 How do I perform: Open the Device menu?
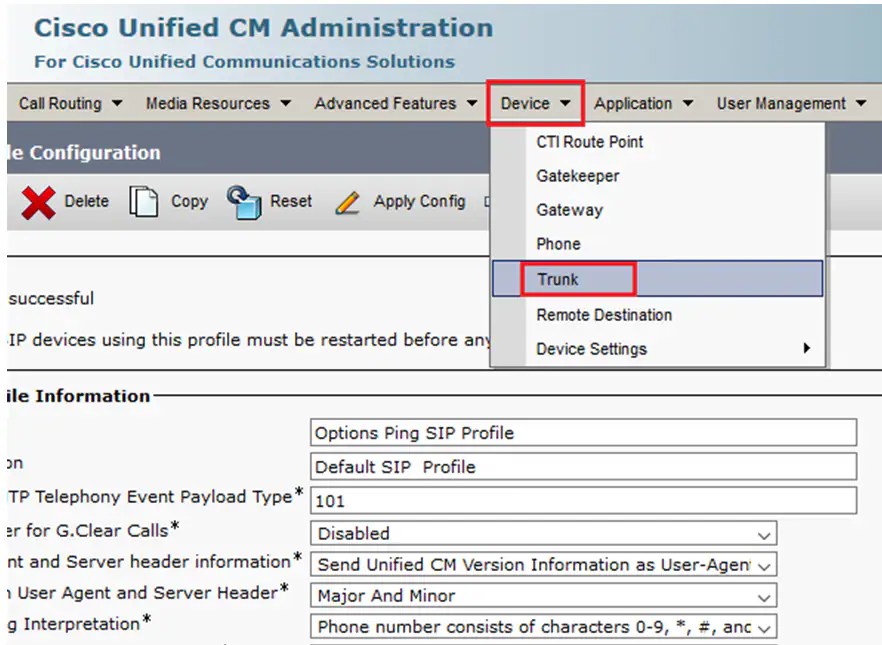pyautogui.click(x=534, y=103)
